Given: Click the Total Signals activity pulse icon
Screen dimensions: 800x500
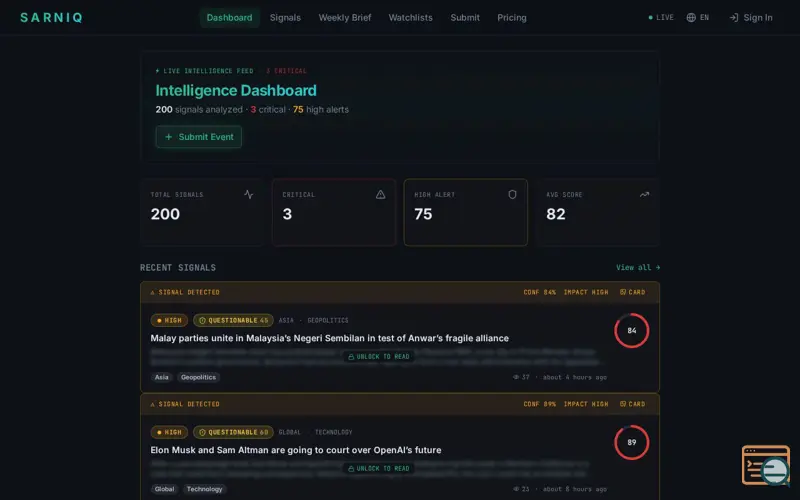Looking at the screenshot, I should (248, 194).
